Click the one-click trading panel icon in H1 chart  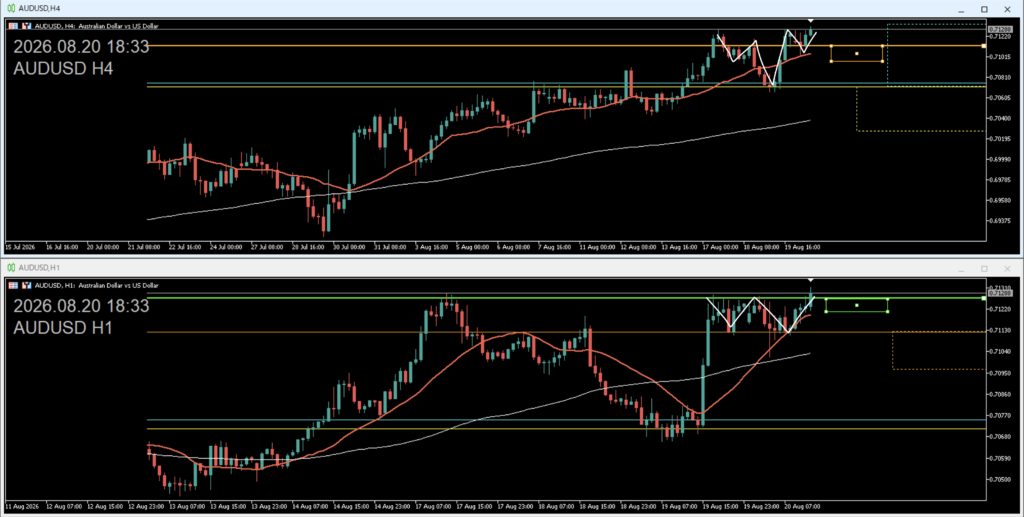[x=13, y=285]
